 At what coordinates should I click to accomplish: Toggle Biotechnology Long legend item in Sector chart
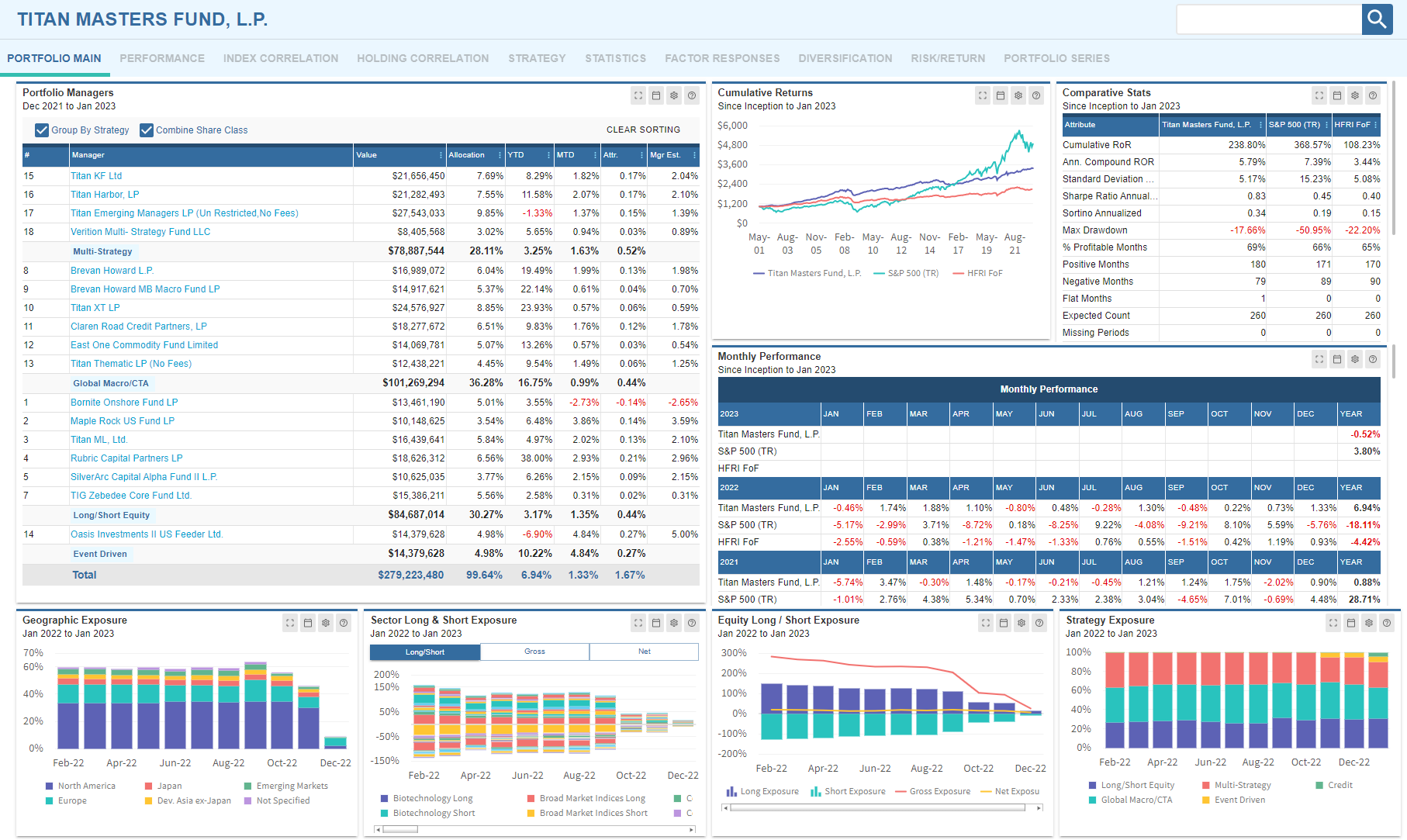point(427,798)
